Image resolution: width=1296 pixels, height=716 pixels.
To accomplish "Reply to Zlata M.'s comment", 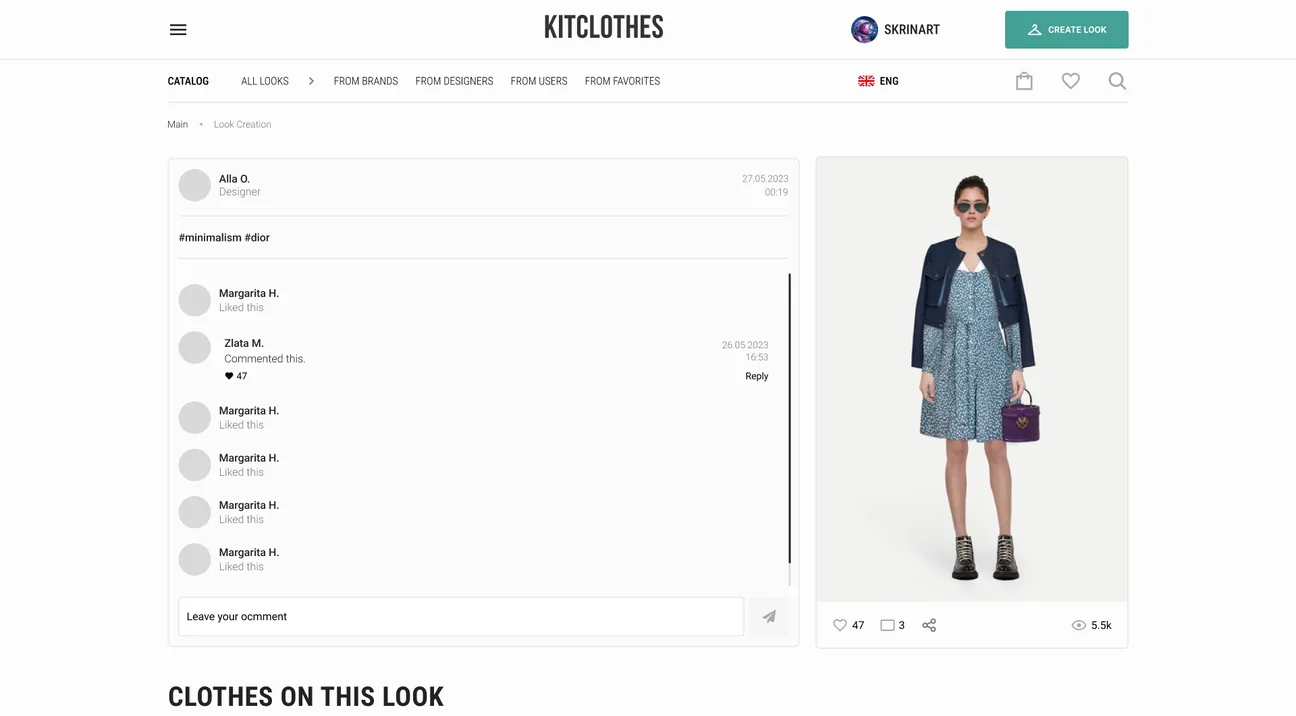I will pyautogui.click(x=757, y=376).
